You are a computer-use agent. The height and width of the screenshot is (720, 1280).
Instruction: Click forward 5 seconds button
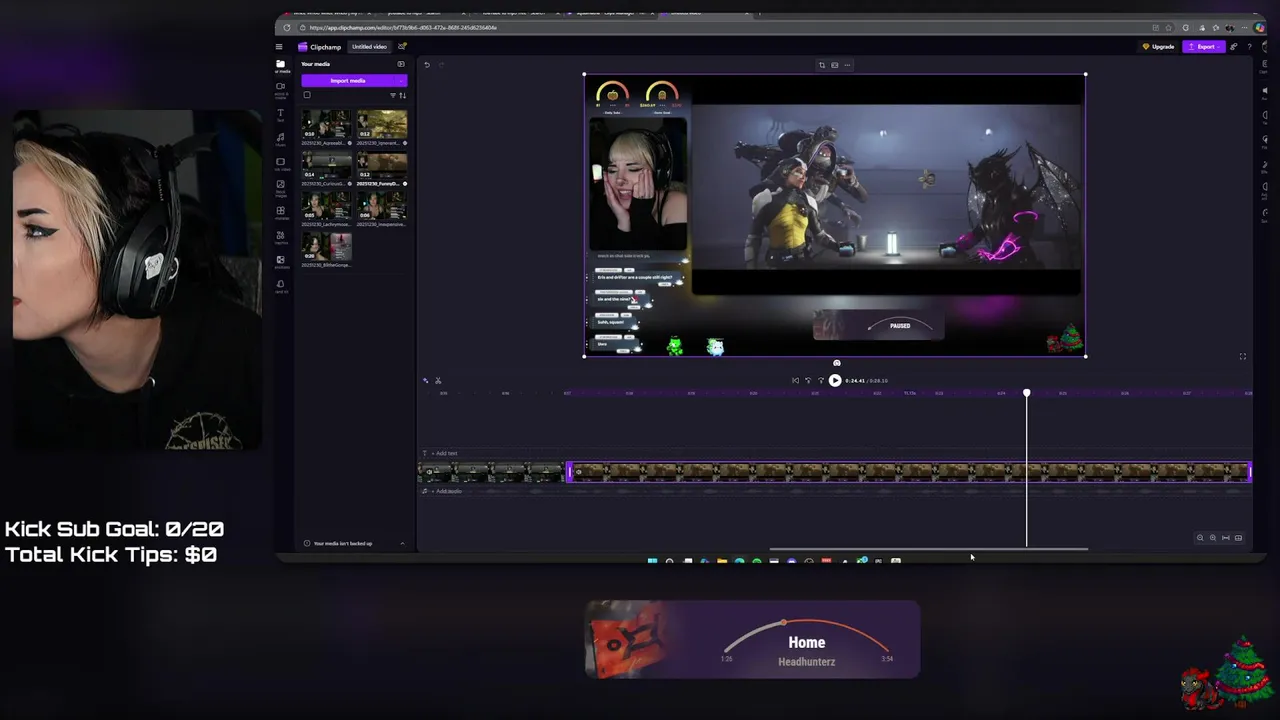point(821,380)
